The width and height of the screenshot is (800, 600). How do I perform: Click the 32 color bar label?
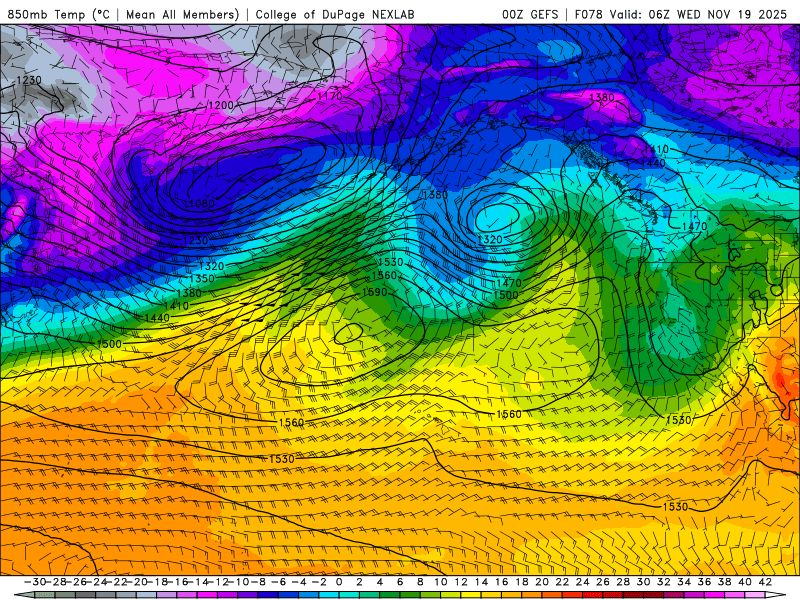pyautogui.click(x=664, y=582)
